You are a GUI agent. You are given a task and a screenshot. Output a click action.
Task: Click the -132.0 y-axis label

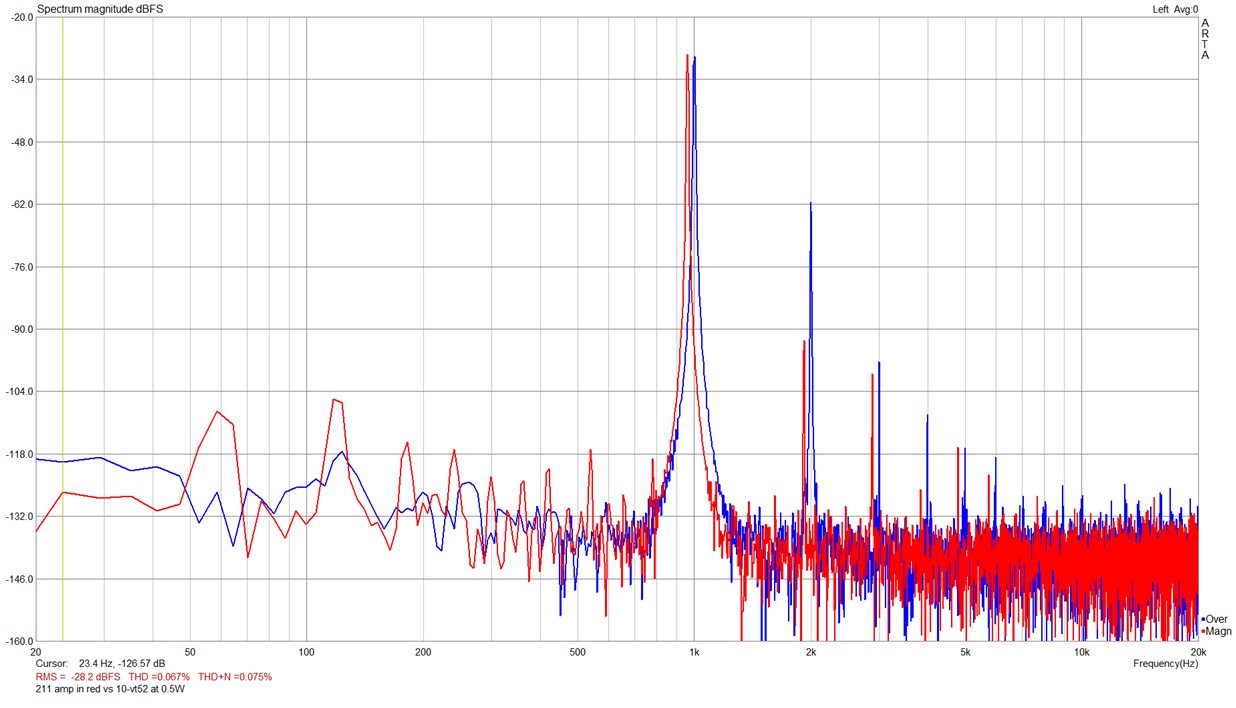tap(19, 517)
